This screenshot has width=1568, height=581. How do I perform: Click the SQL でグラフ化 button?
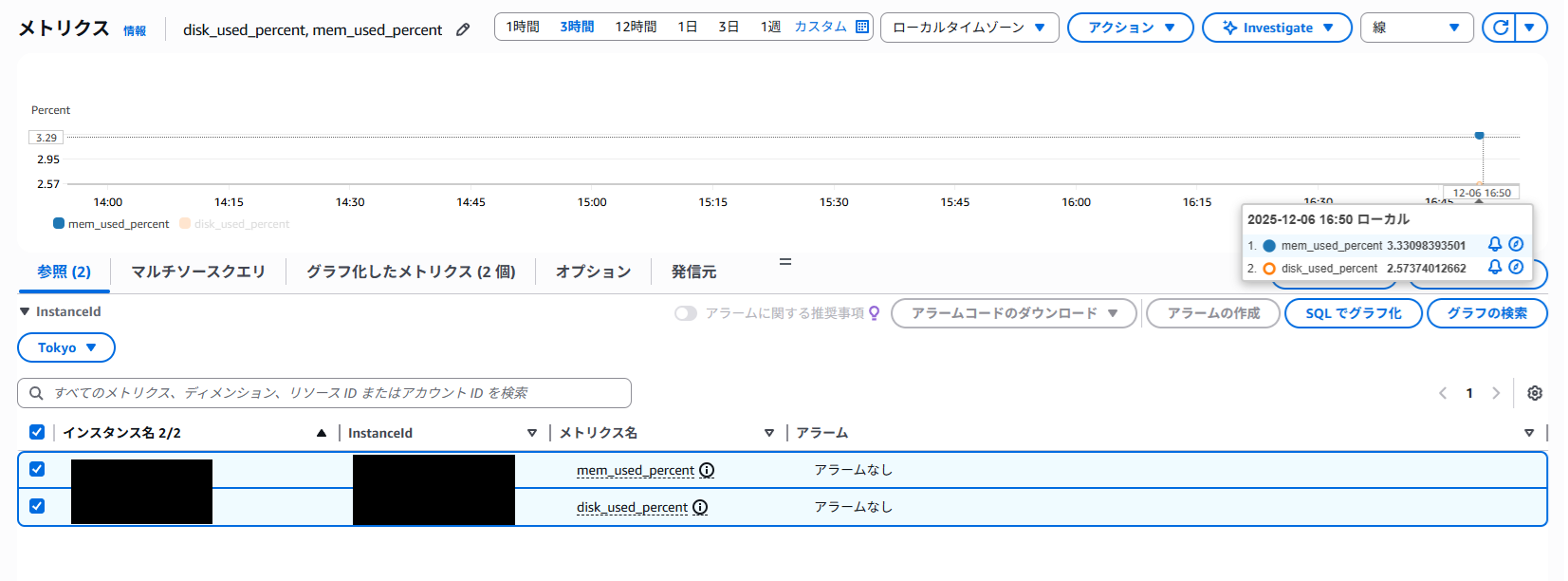click(1353, 313)
